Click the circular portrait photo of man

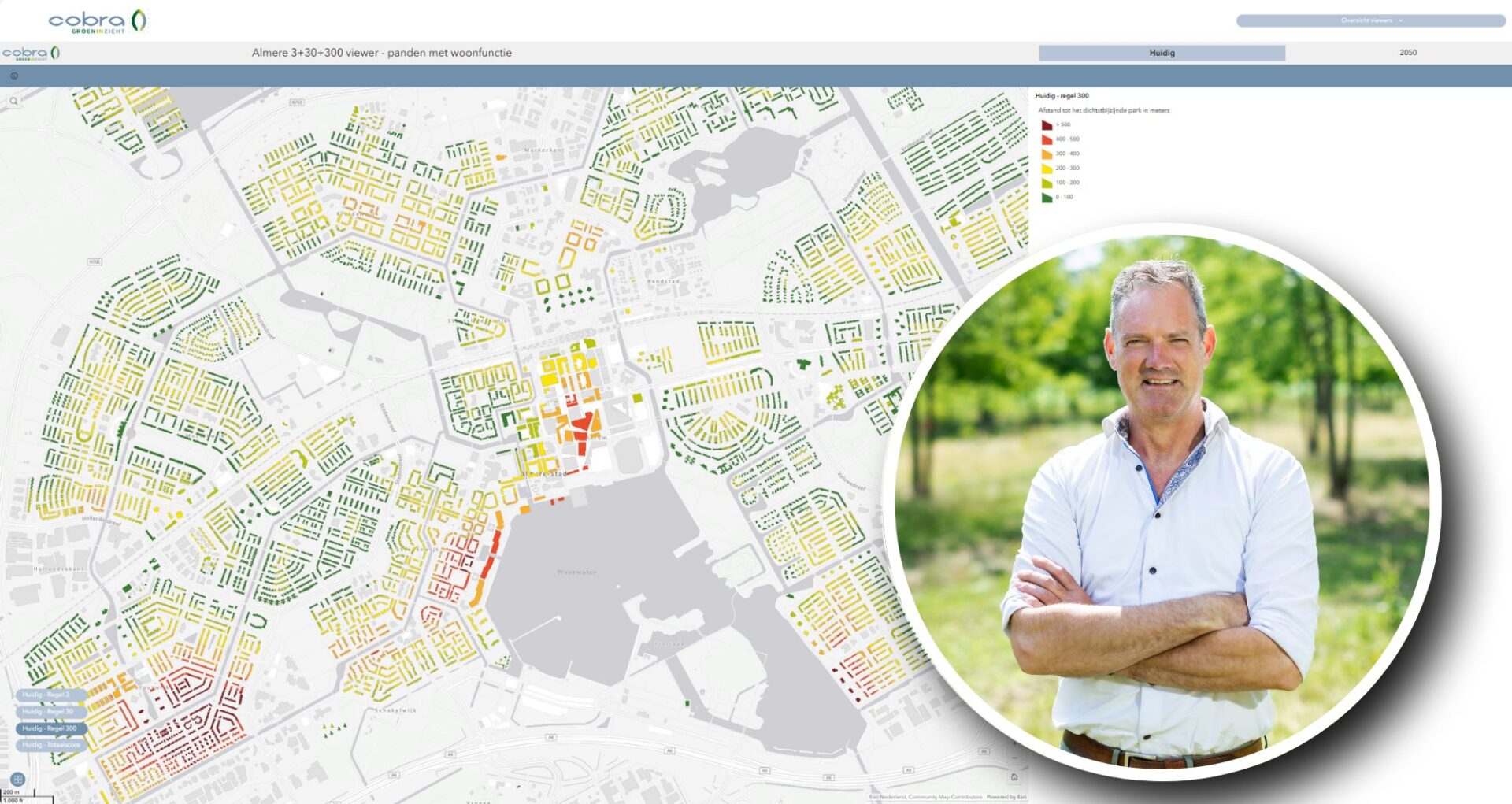tap(1162, 500)
